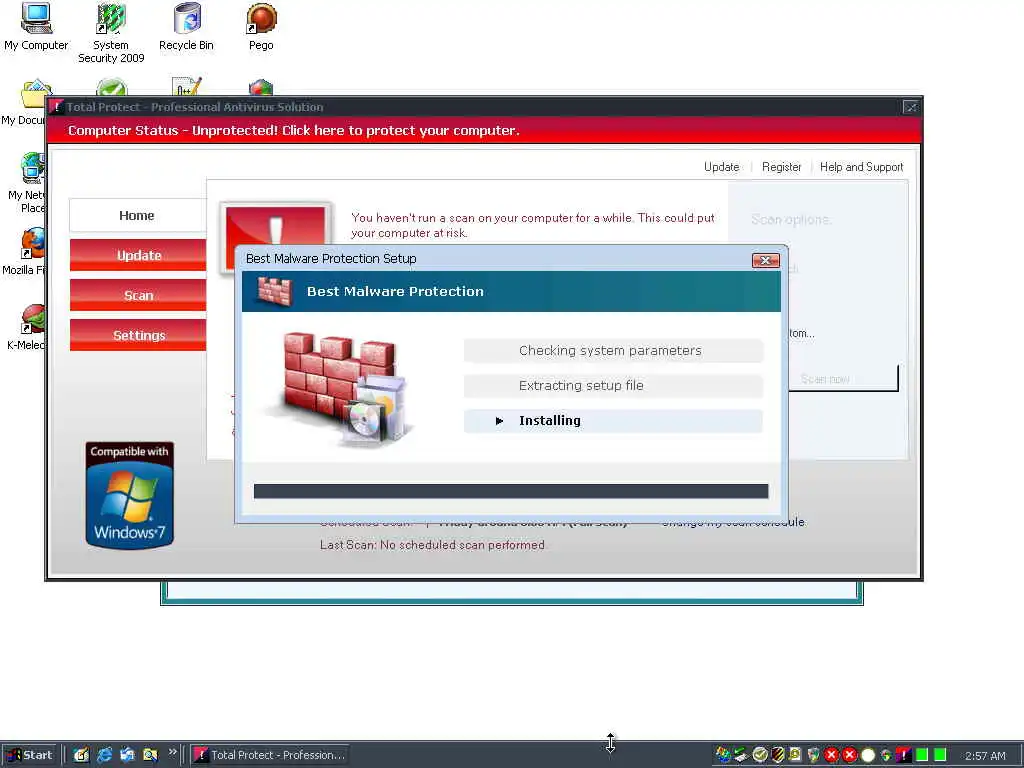The height and width of the screenshot is (768, 1024).
Task: Click the colorful Windows flag tray icon
Action: (722, 755)
